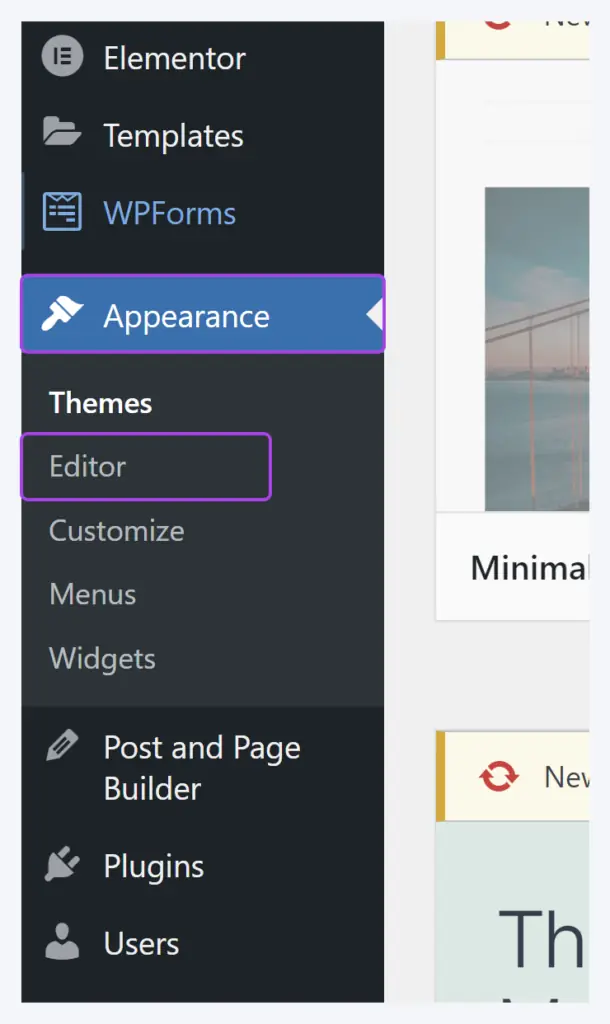Click the Users person icon
Image resolution: width=610 pixels, height=1024 pixels.
[x=62, y=941]
